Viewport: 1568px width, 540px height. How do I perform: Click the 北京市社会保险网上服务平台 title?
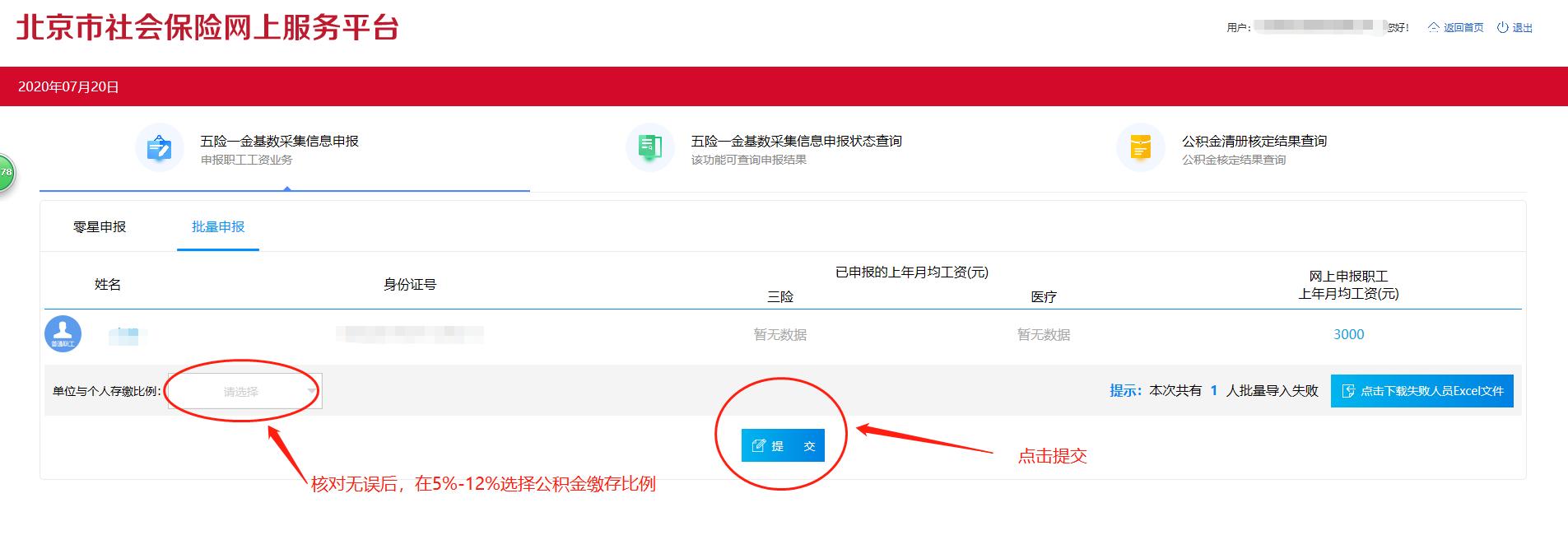[x=207, y=27]
